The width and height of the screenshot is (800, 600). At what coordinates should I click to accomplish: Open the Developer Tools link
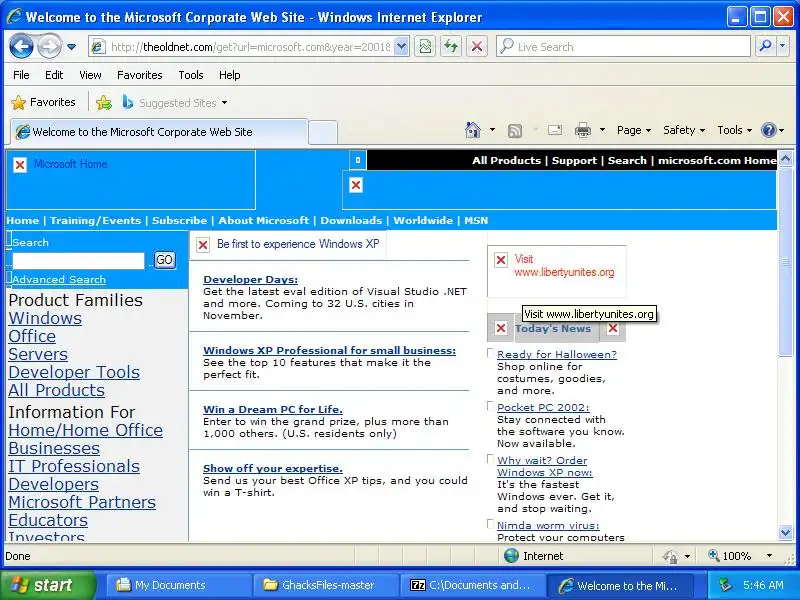pyautogui.click(x=74, y=372)
